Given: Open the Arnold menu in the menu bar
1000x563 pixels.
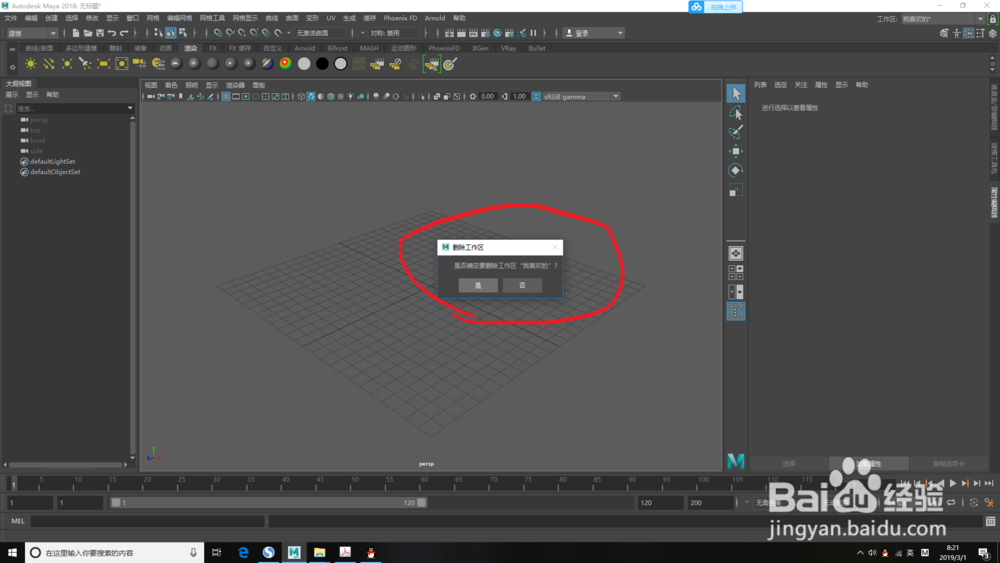Looking at the screenshot, I should 435,18.
